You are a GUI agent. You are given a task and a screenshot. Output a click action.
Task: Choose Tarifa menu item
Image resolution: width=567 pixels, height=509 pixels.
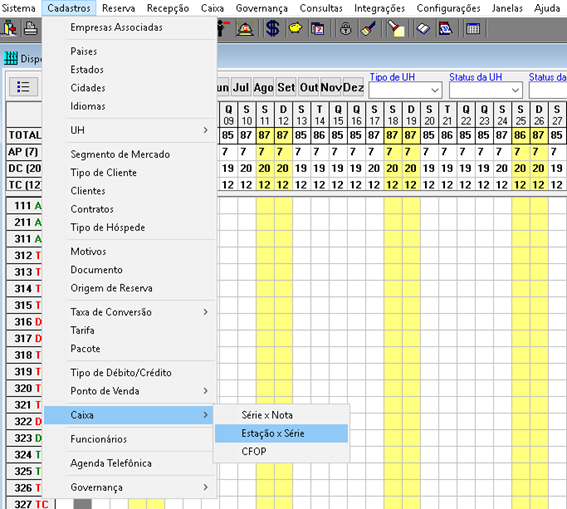click(129, 330)
